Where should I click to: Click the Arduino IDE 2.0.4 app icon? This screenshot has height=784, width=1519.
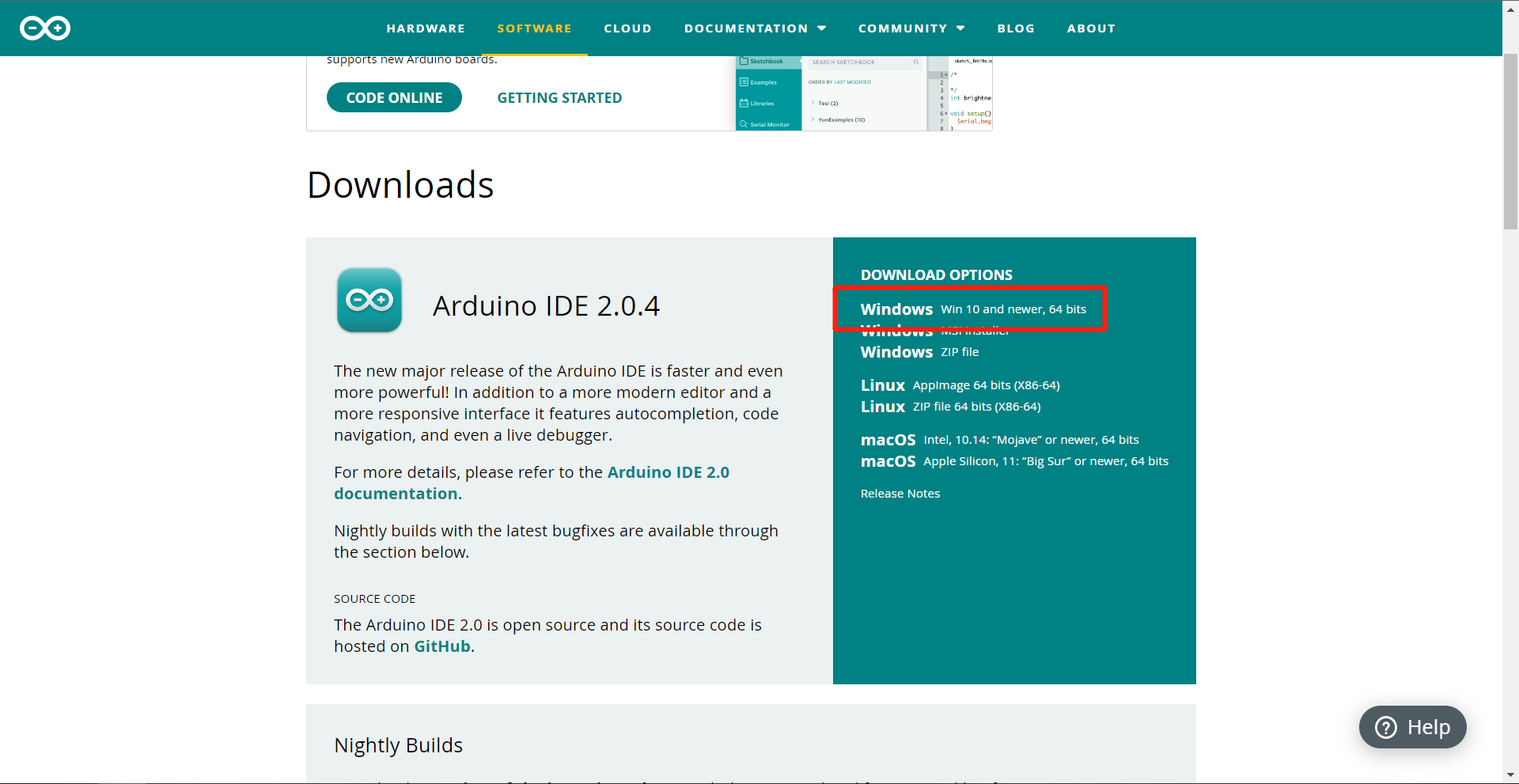coord(369,301)
